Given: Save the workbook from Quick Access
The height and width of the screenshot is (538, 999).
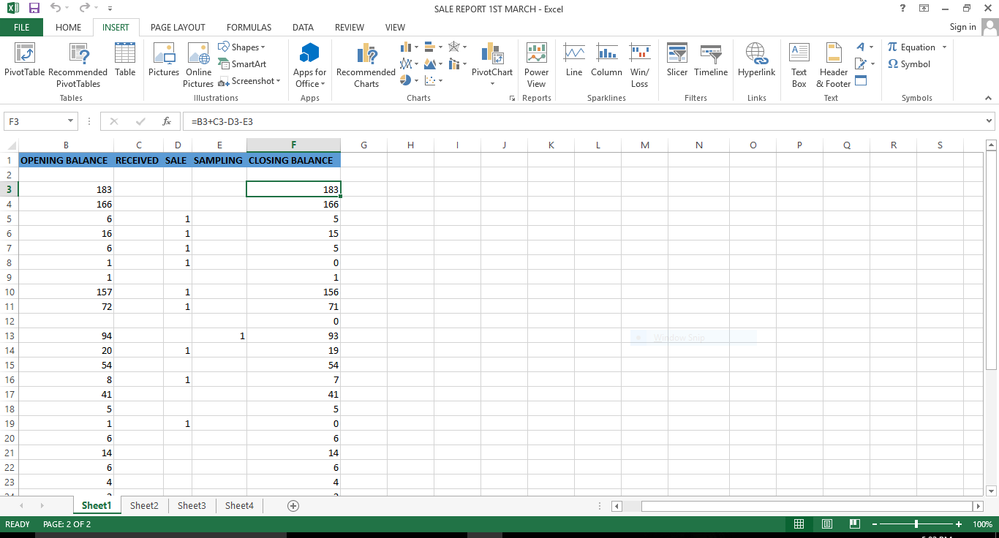Looking at the screenshot, I should [x=34, y=8].
